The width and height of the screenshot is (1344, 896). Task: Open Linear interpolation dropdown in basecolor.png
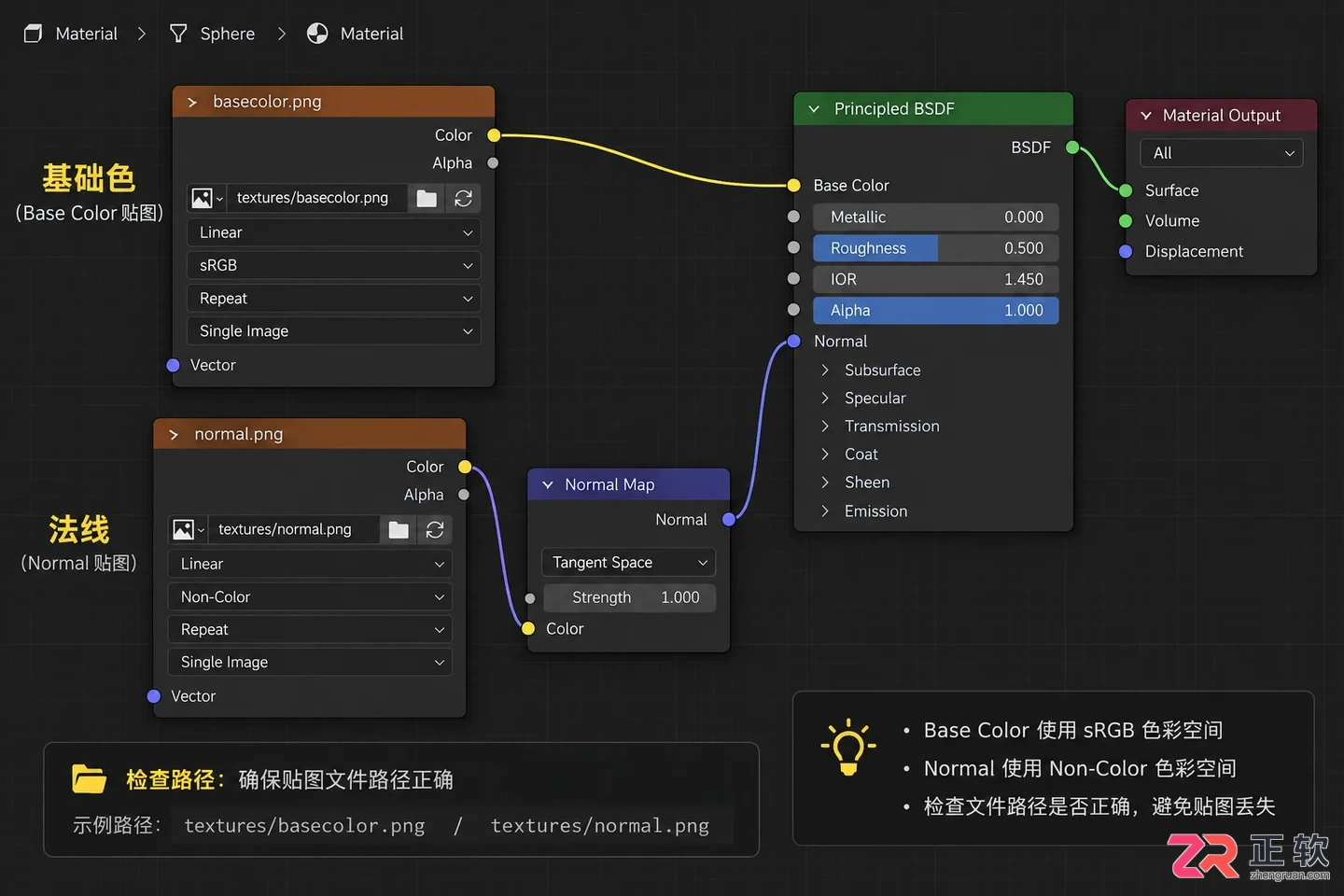pyautogui.click(x=334, y=232)
